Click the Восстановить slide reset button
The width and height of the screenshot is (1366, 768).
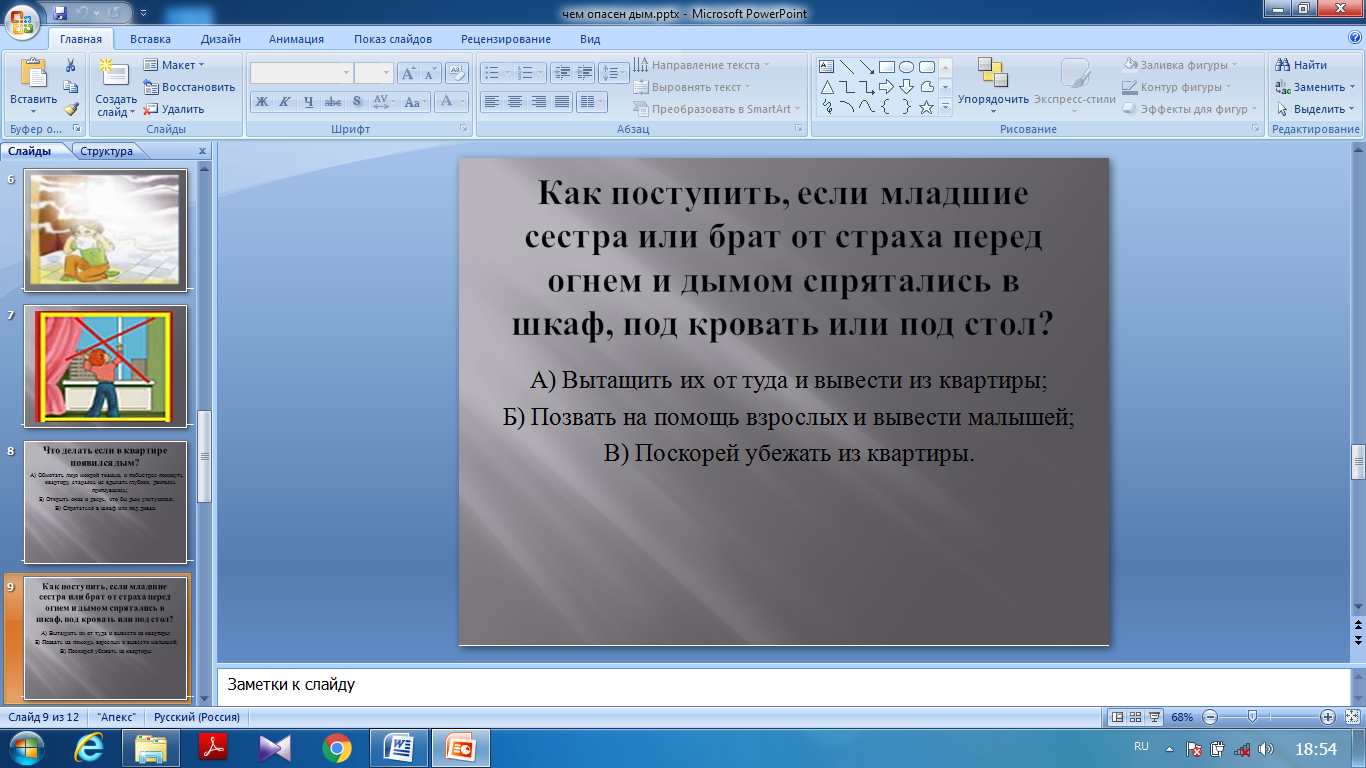coord(189,87)
